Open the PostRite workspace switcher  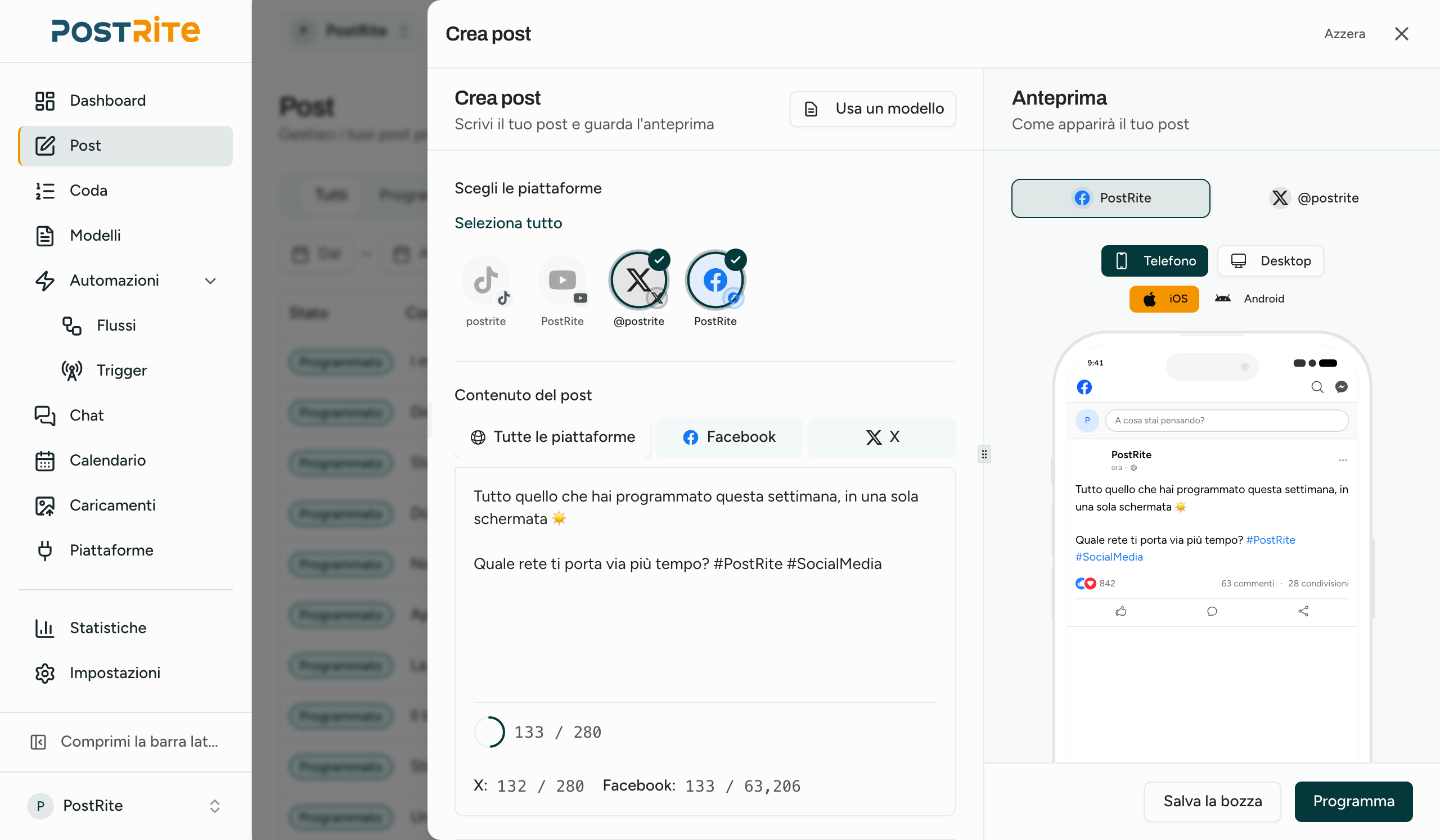tap(125, 806)
